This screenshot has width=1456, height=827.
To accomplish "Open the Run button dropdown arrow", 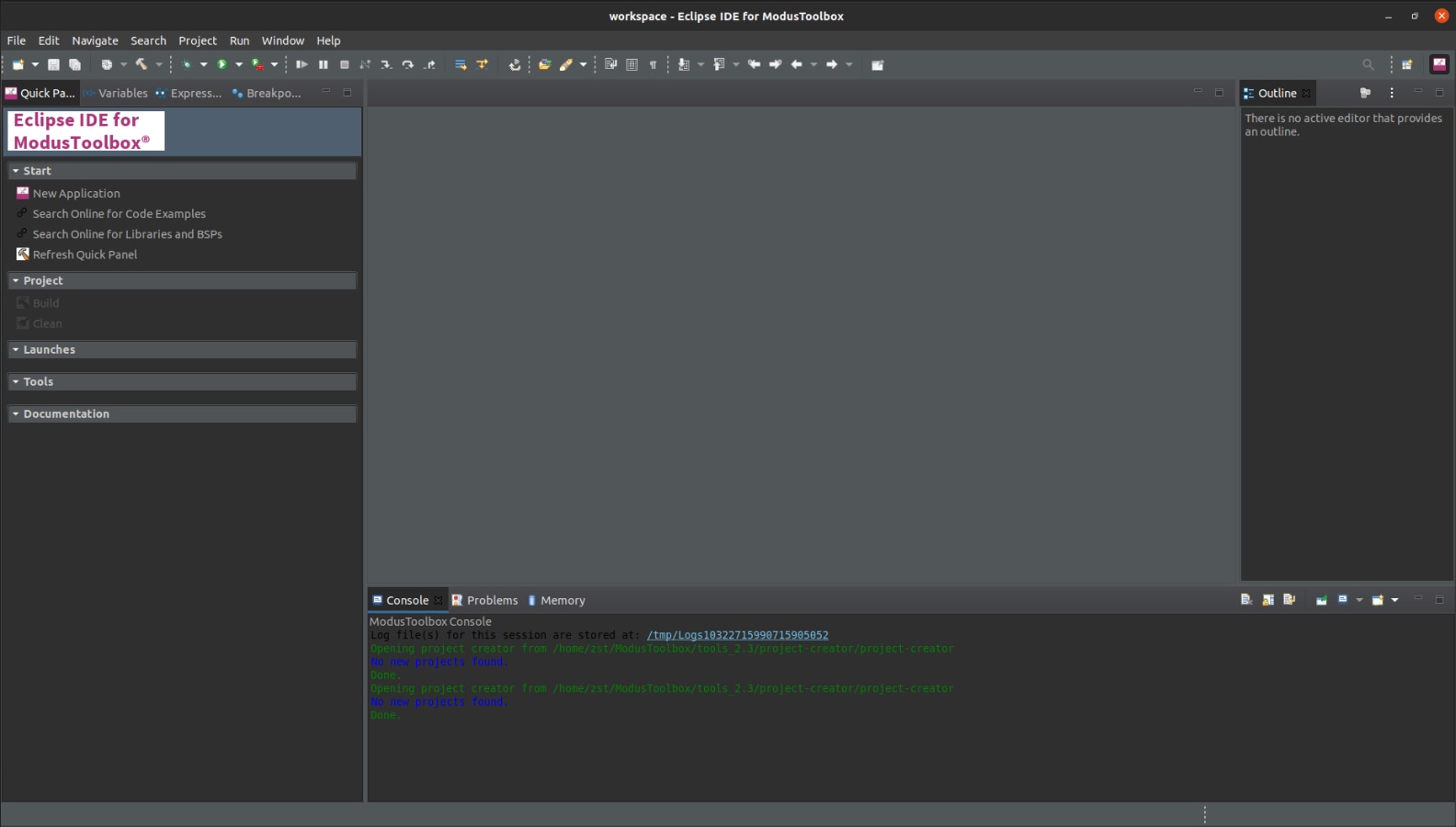I will tap(239, 65).
